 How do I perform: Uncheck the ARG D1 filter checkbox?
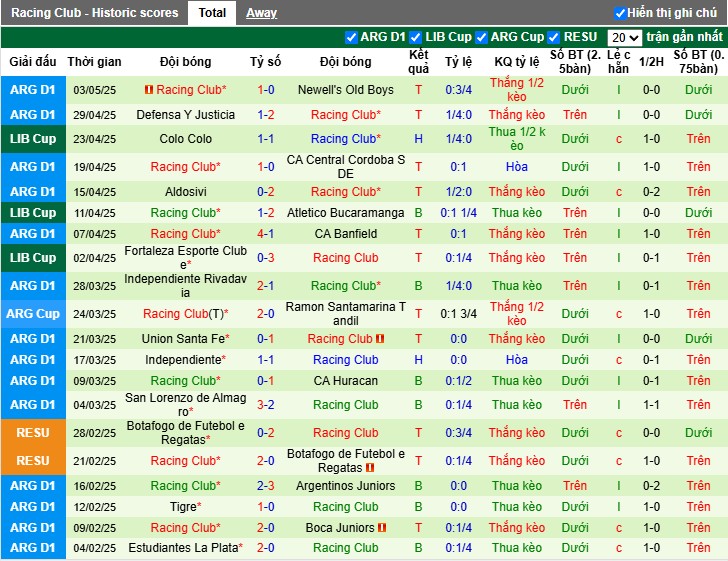351,37
